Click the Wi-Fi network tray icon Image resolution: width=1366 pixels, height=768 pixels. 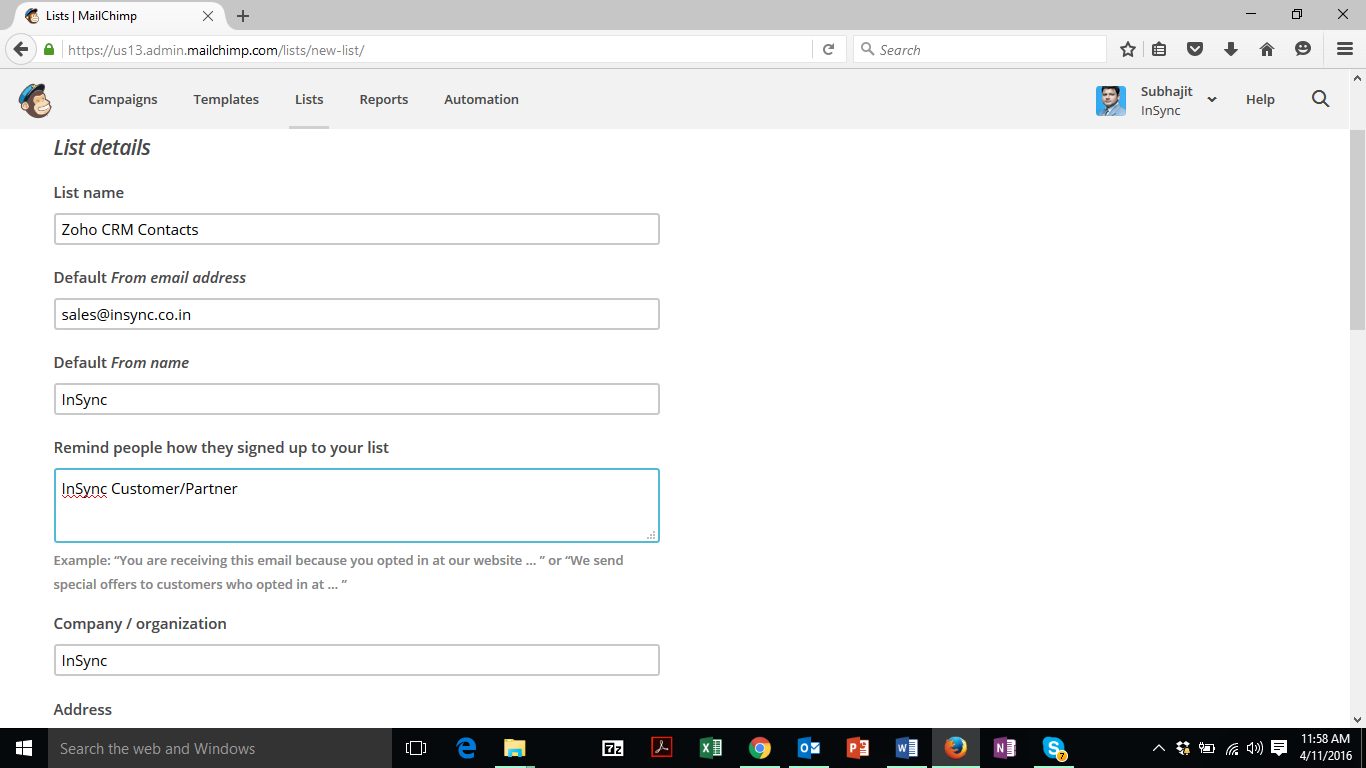coord(1232,748)
